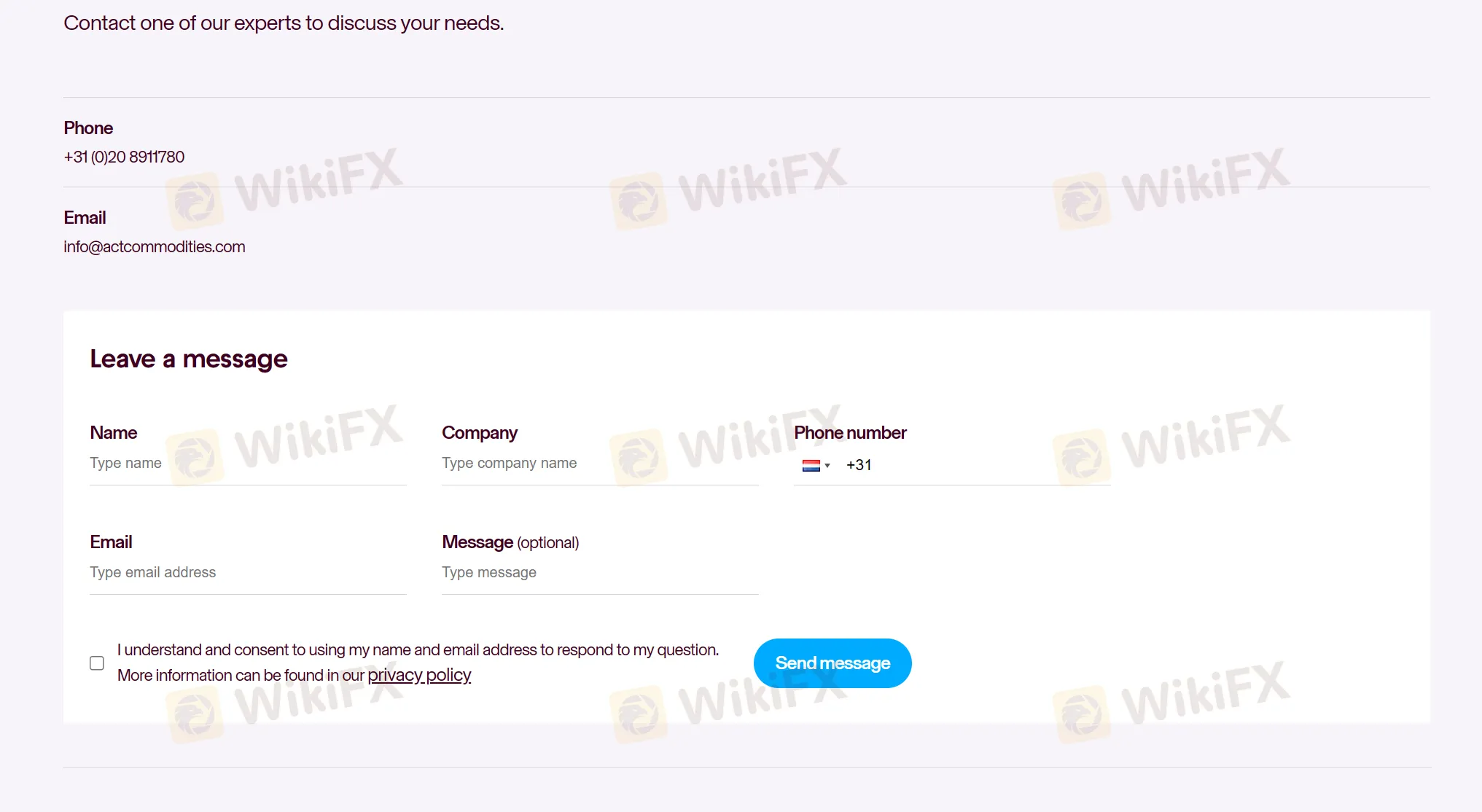Focus the Type company name field
The height and width of the screenshot is (812, 1482).
tap(600, 464)
